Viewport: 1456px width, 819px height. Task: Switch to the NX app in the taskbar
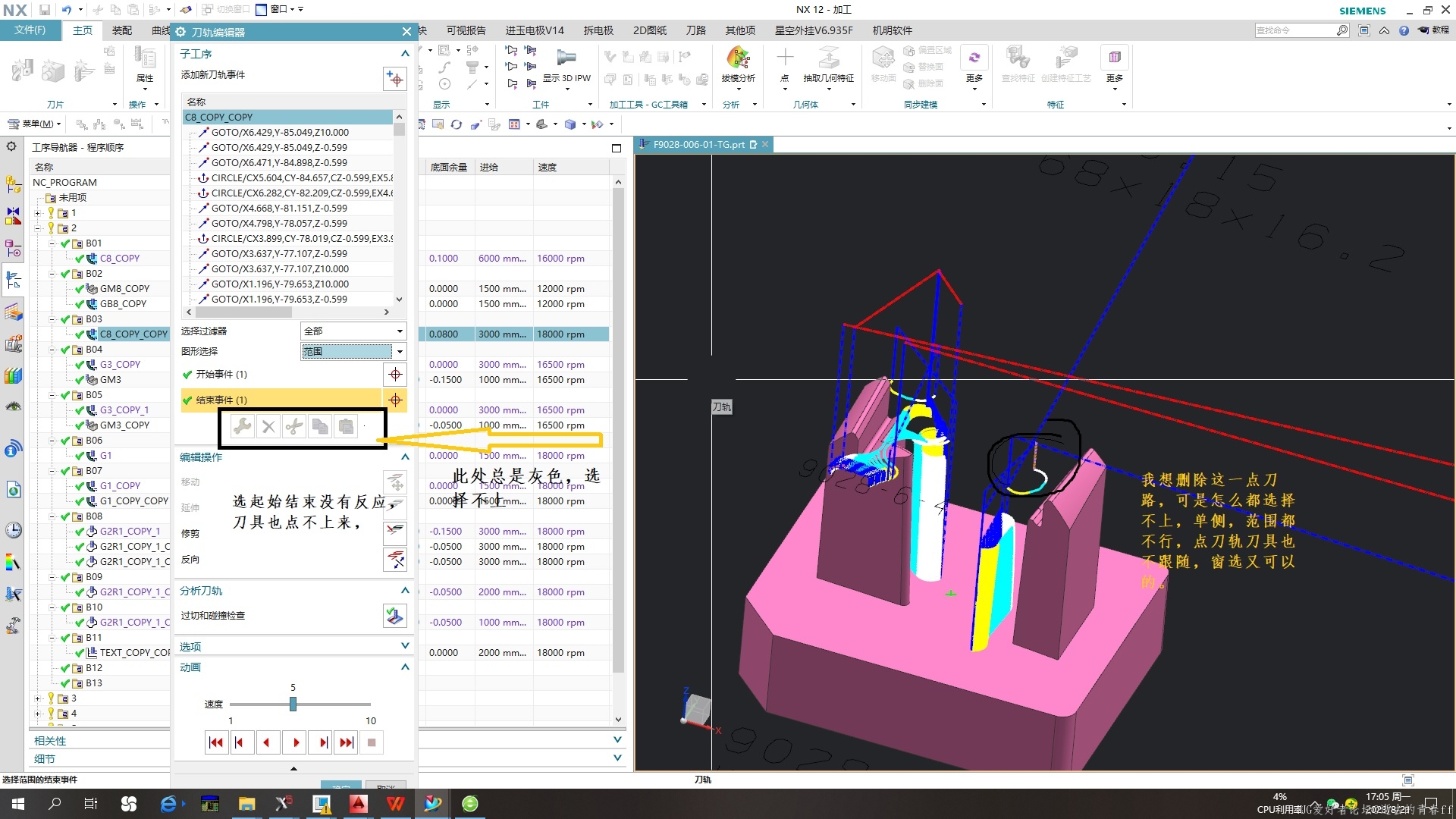point(433,804)
